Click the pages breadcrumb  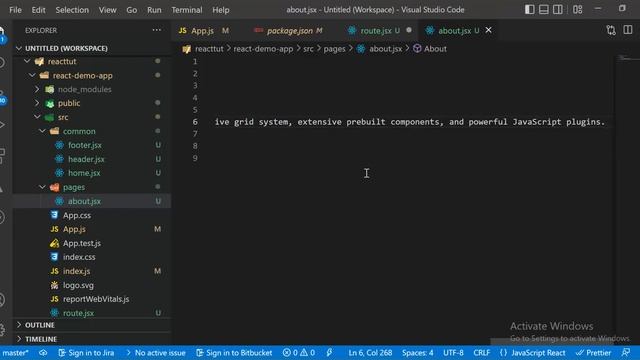(334, 49)
